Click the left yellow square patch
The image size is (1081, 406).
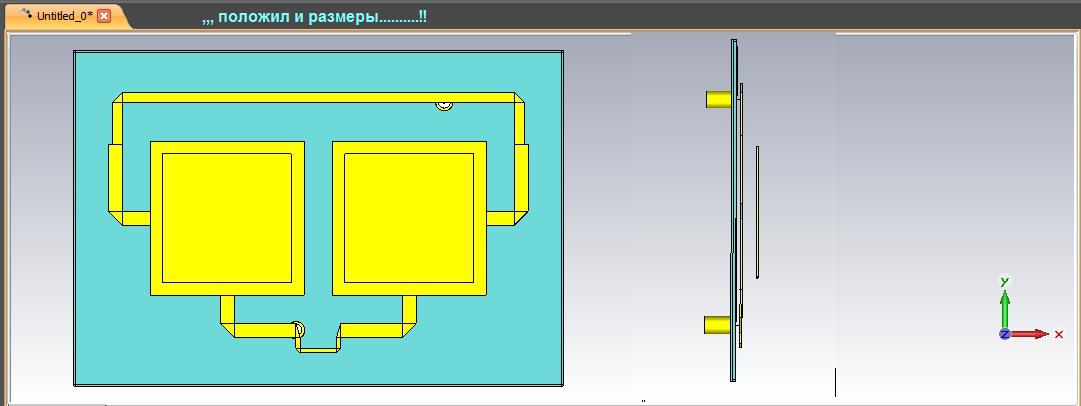click(227, 219)
